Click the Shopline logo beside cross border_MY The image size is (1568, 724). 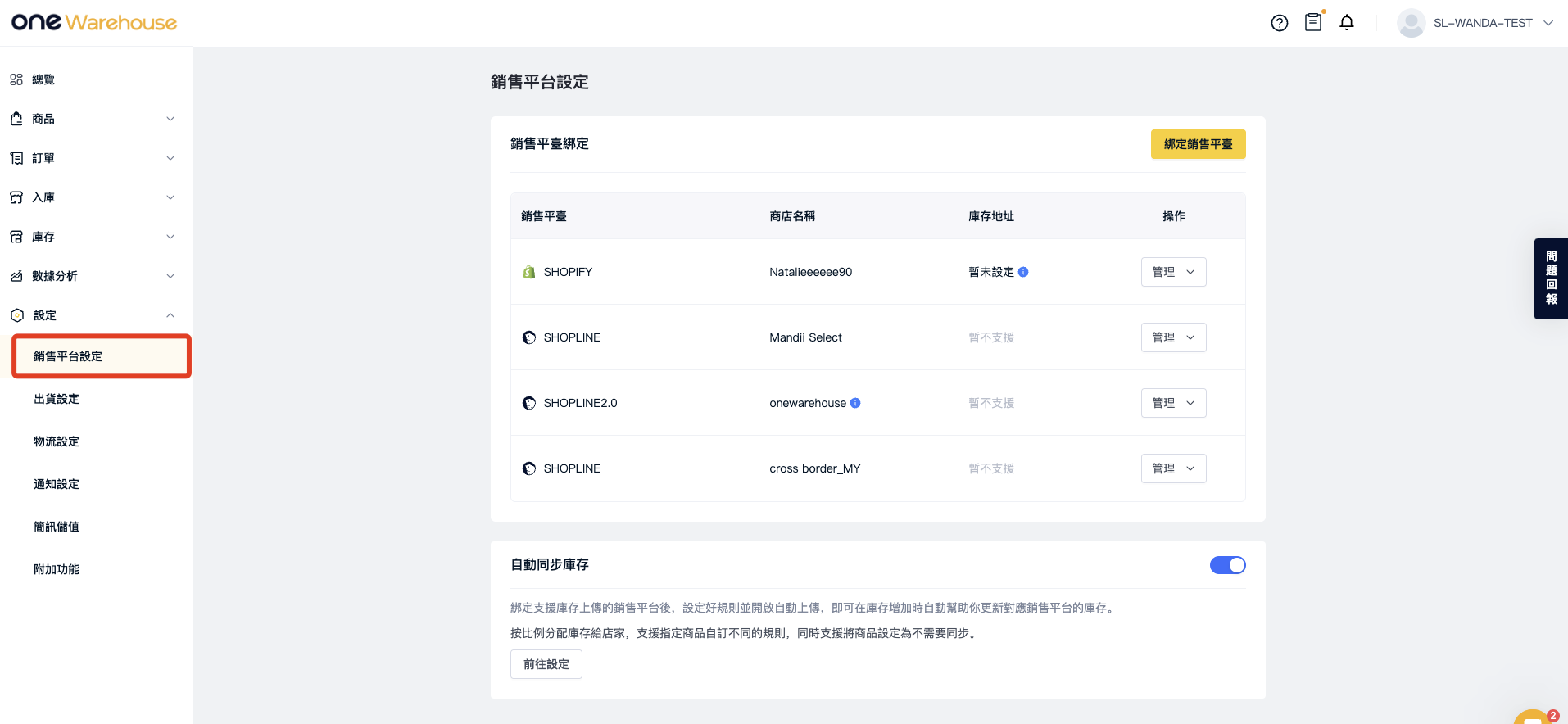529,468
